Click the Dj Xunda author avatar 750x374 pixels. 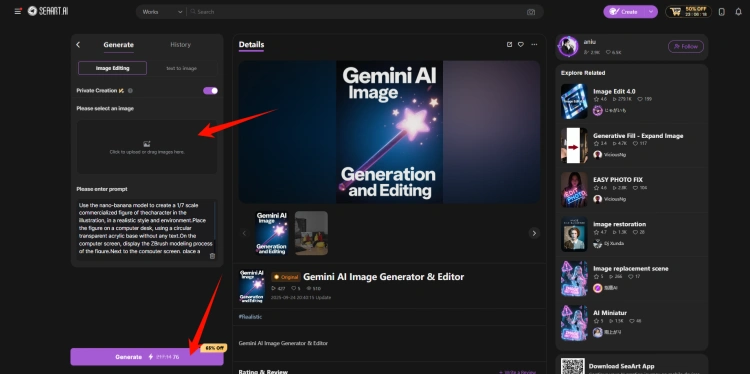point(597,243)
